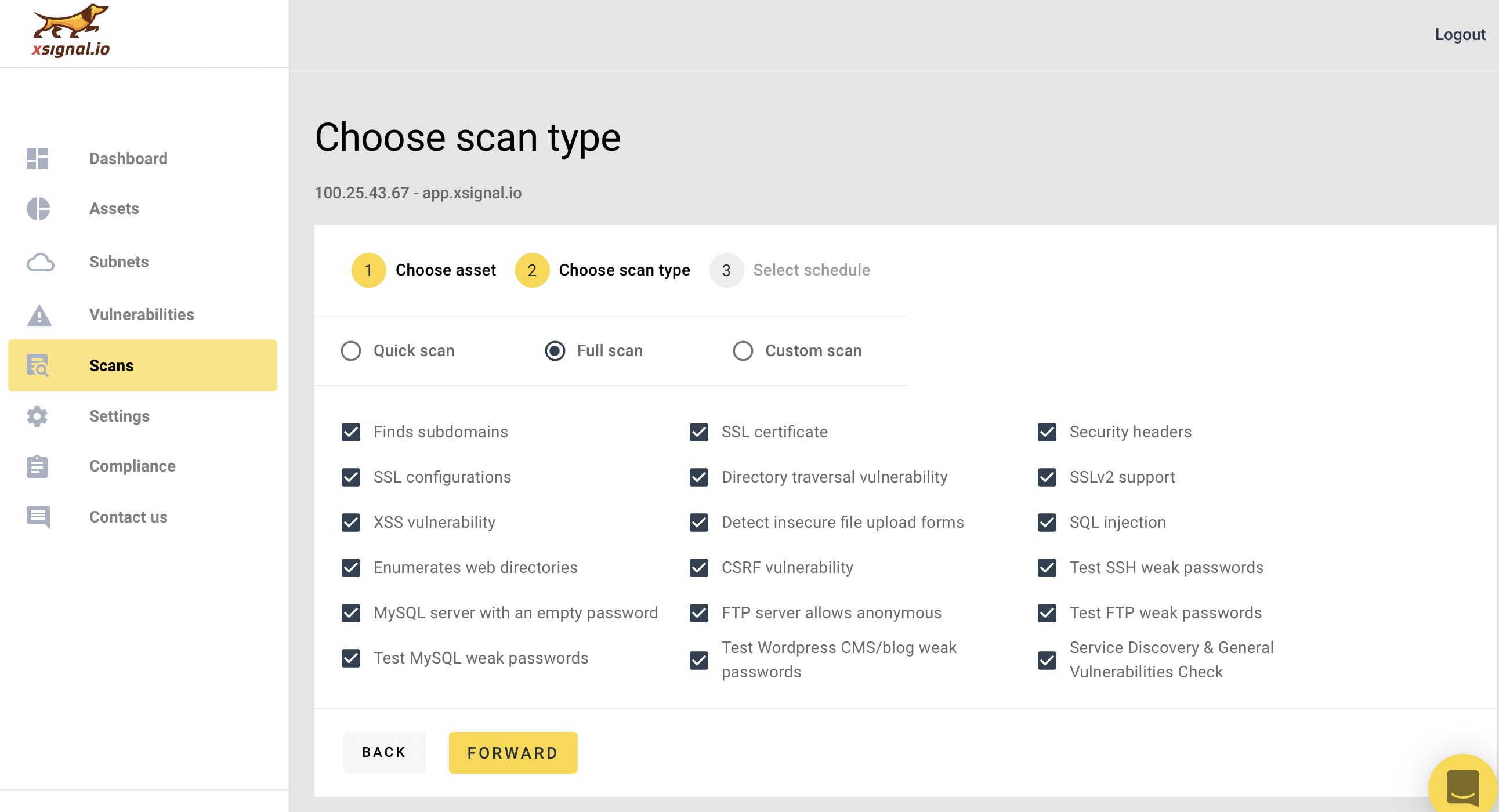
Task: Toggle Test FTP weak passwords
Action: [x=1047, y=614]
